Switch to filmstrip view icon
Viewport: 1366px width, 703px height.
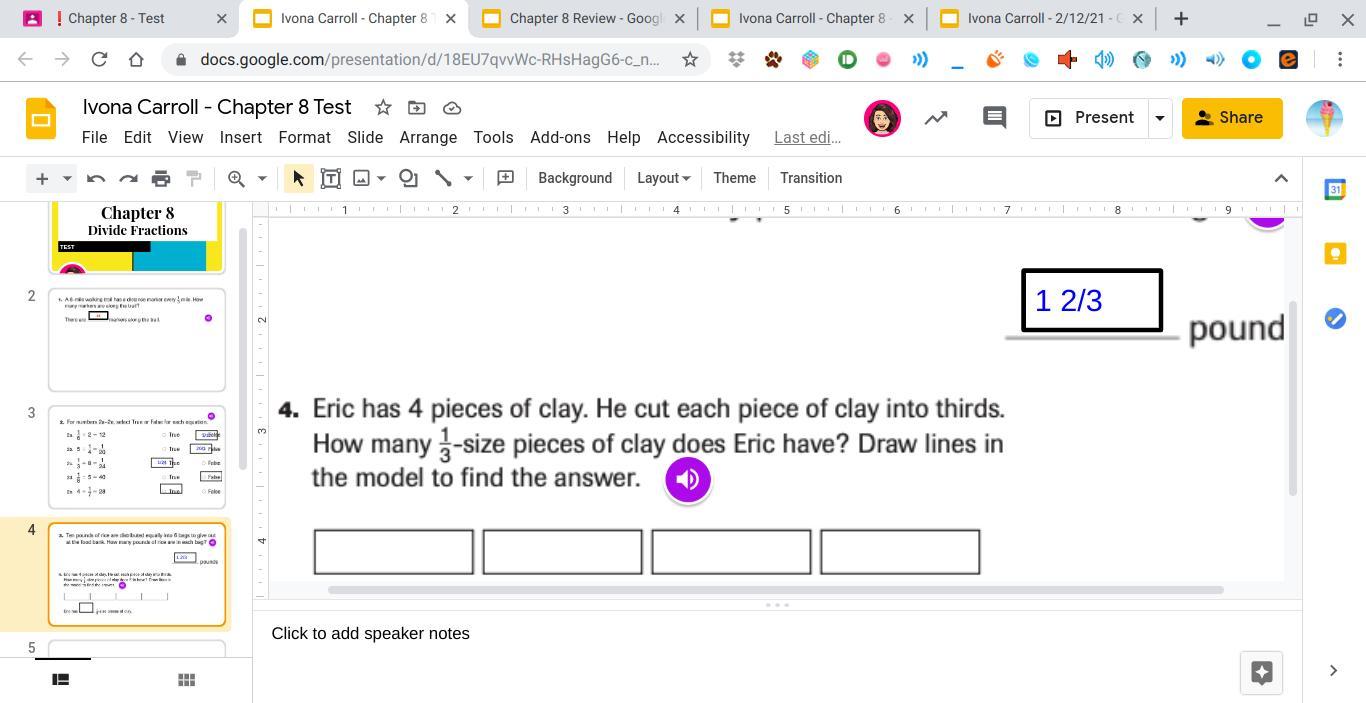tap(60, 680)
